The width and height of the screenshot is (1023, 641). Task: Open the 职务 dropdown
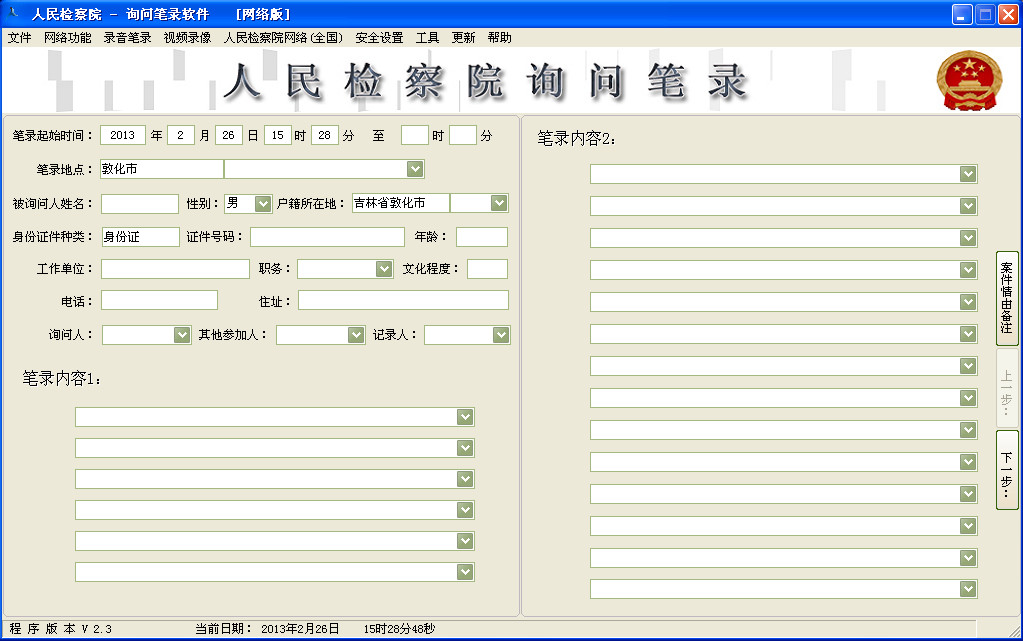(x=384, y=268)
